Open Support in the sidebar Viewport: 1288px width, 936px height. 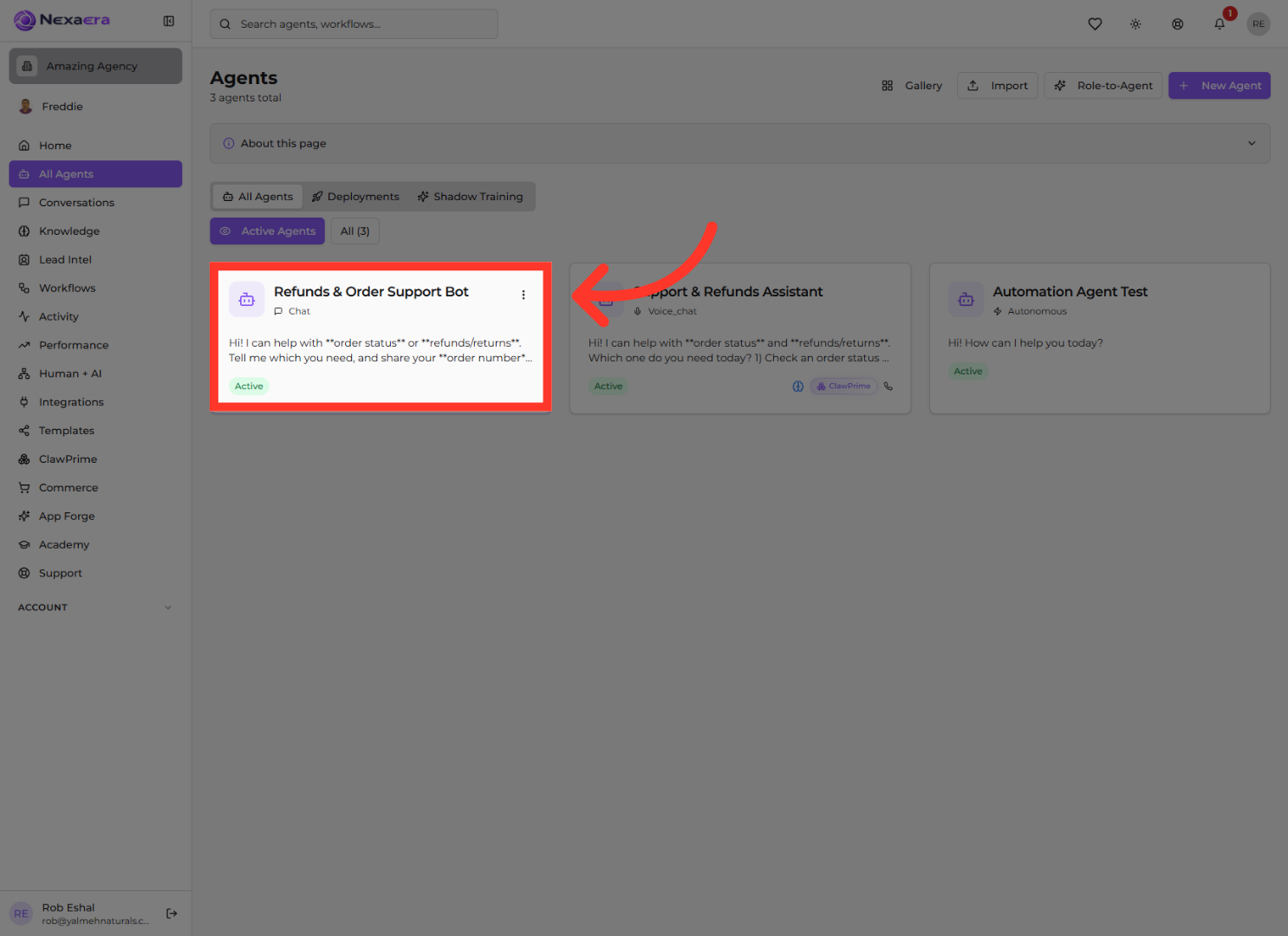pos(95,574)
